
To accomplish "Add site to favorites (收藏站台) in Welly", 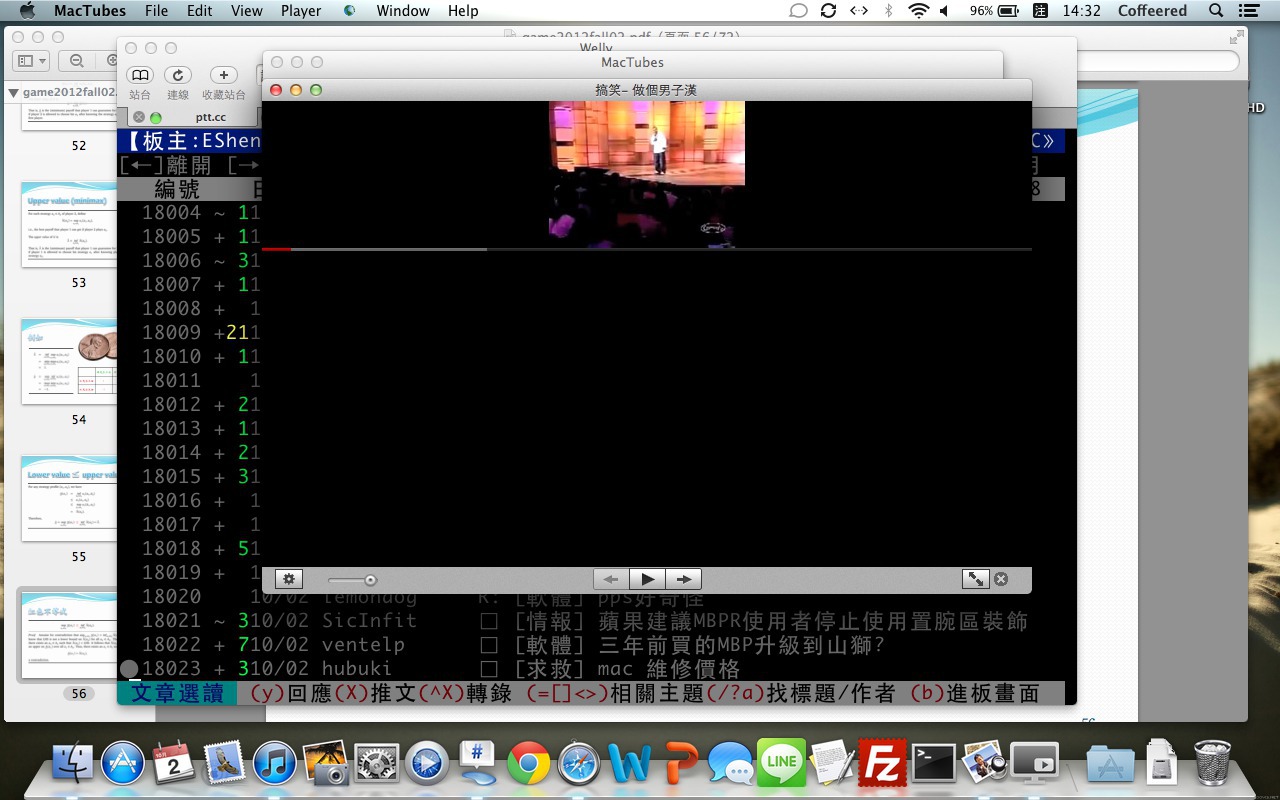I will [x=224, y=75].
